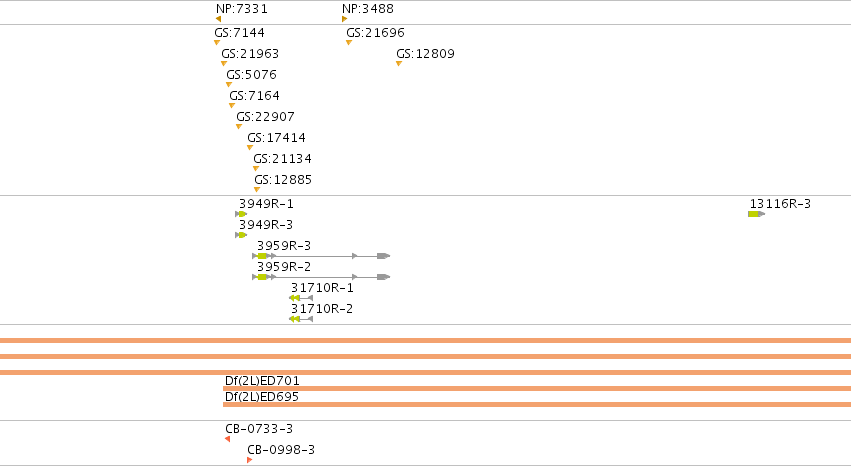The width and height of the screenshot is (851, 466).
Task: Click the CB-0733-3 text label
Action: tap(259, 429)
